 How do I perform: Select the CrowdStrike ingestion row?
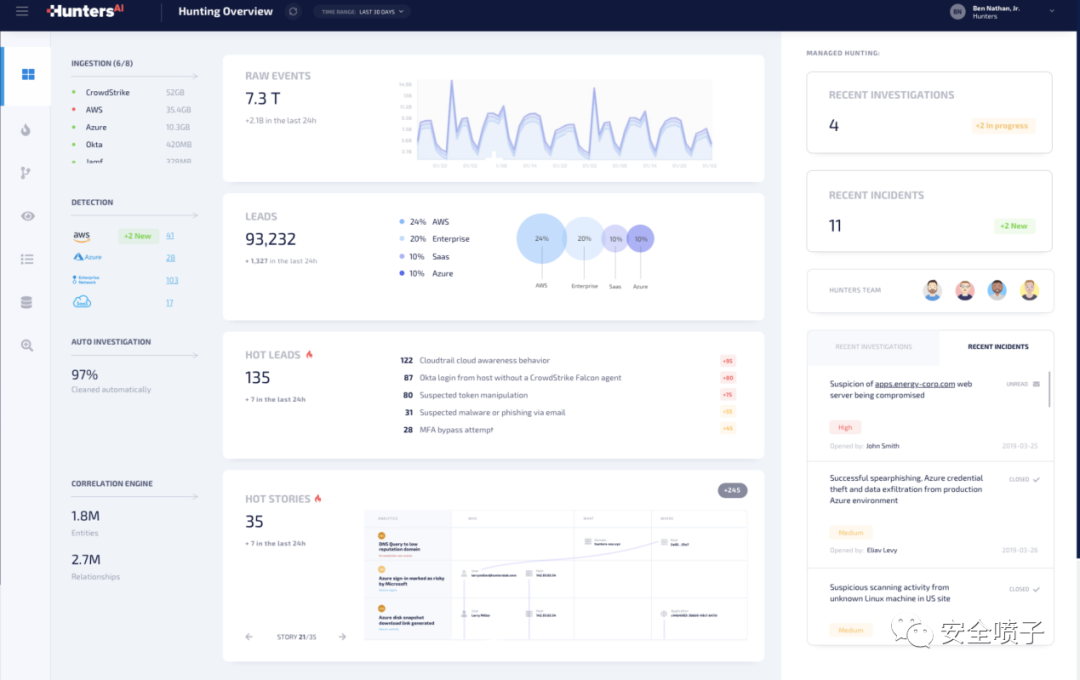(132, 92)
